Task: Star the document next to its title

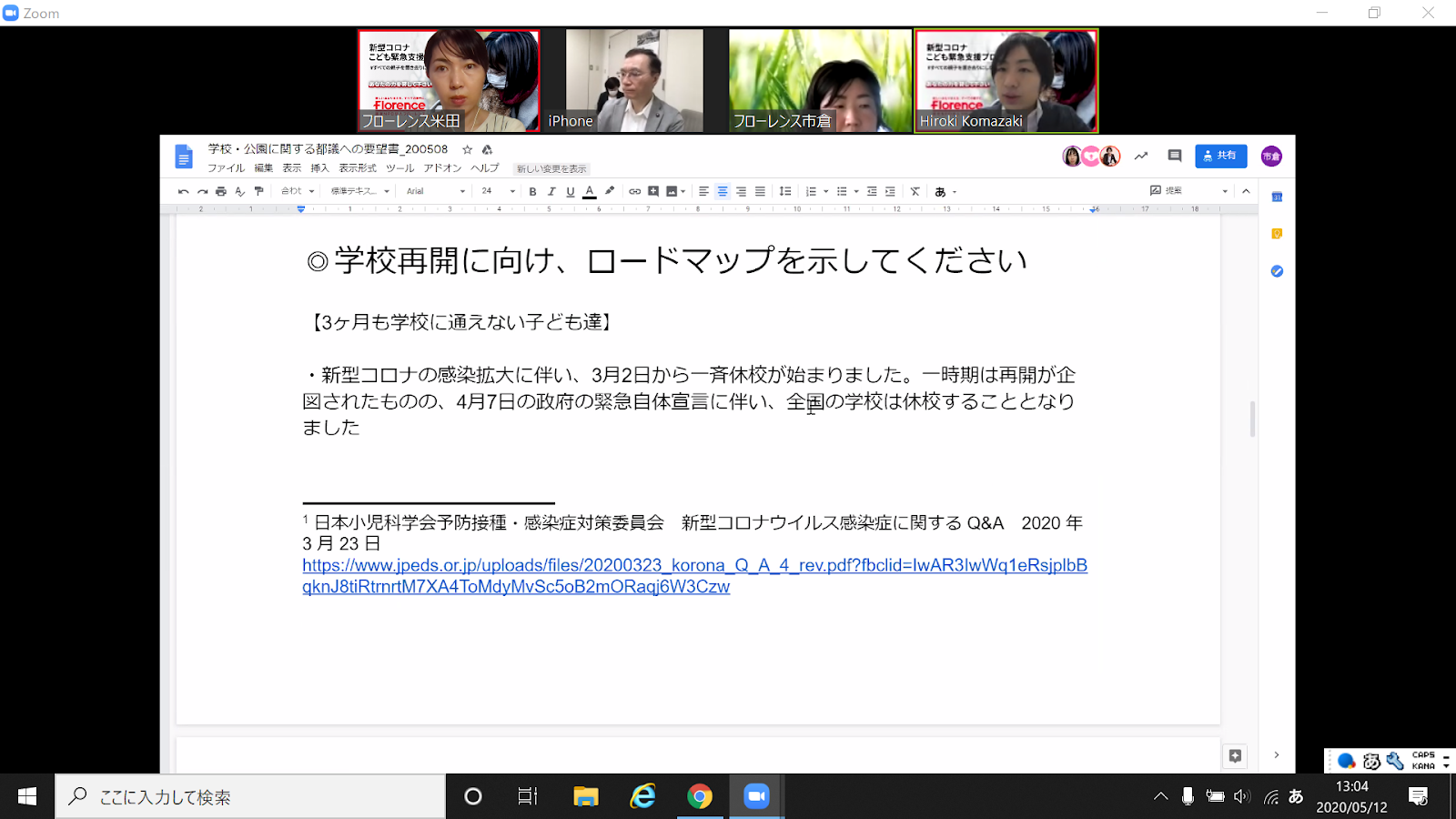Action: 467,149
